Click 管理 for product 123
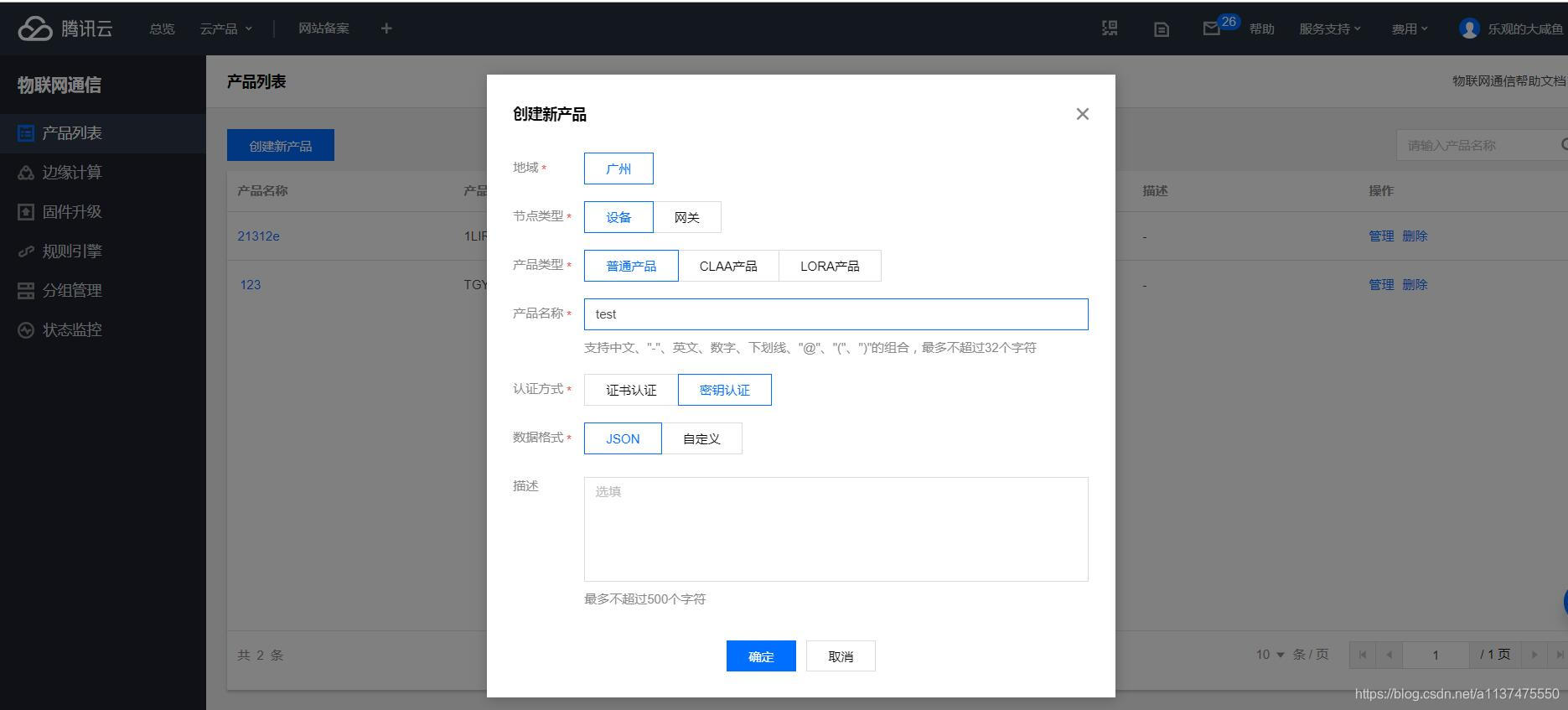This screenshot has height=710, width=1568. [1381, 285]
